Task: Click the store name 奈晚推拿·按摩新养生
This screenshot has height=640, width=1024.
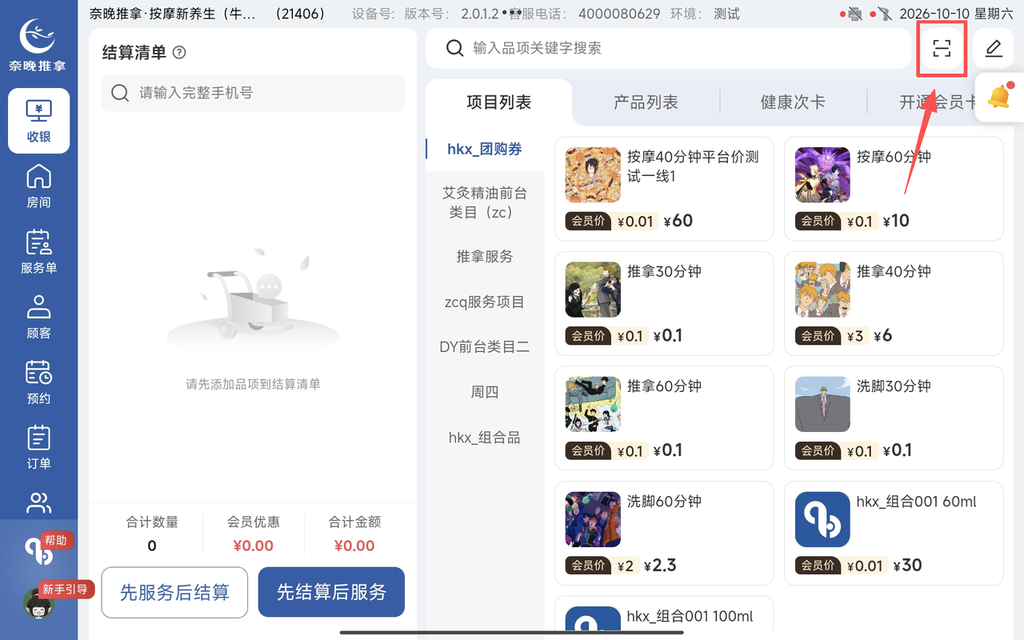Action: click(x=172, y=14)
